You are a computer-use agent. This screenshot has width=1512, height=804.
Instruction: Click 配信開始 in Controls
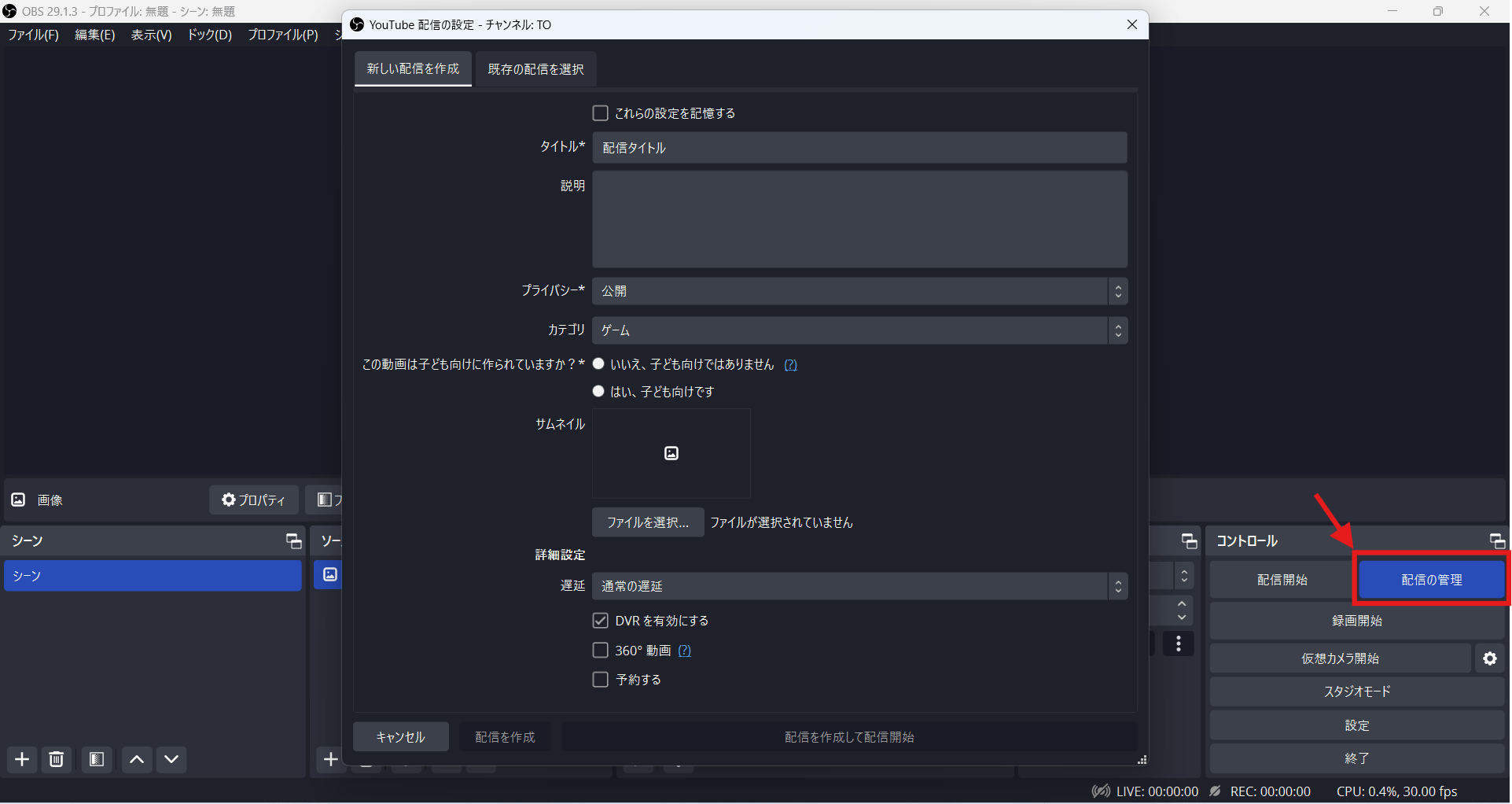[x=1282, y=580]
